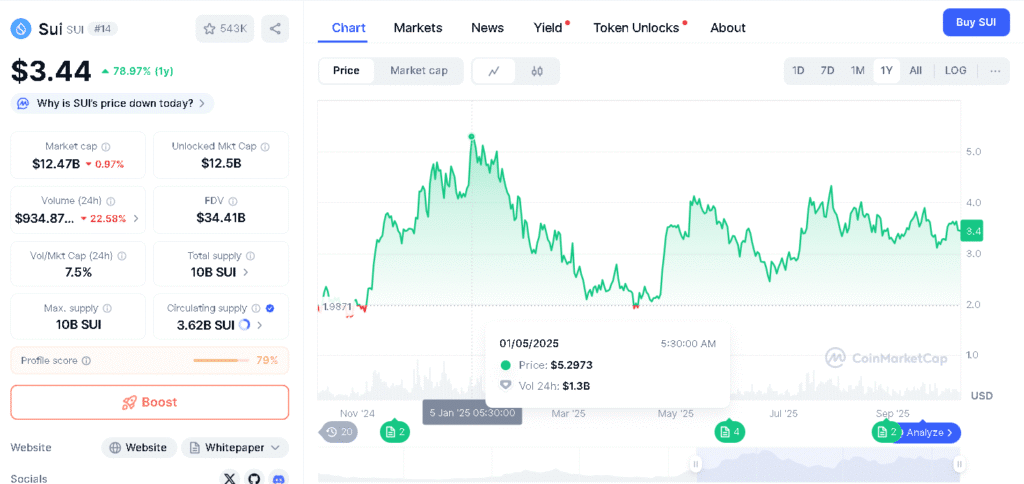
Task: Click the right range slider handle
Action: [x=959, y=464]
